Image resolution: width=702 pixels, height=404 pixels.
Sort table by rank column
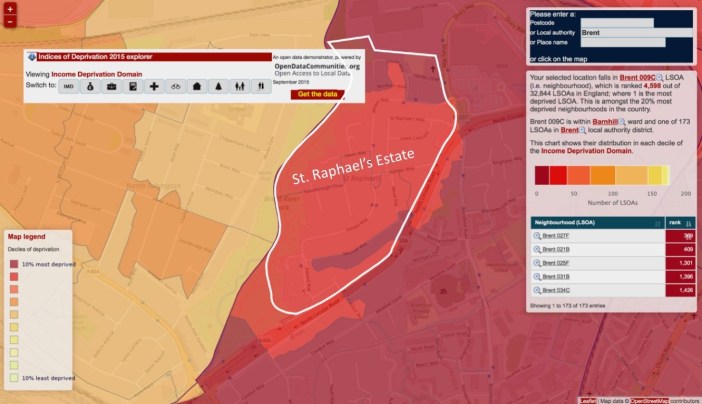[677, 222]
